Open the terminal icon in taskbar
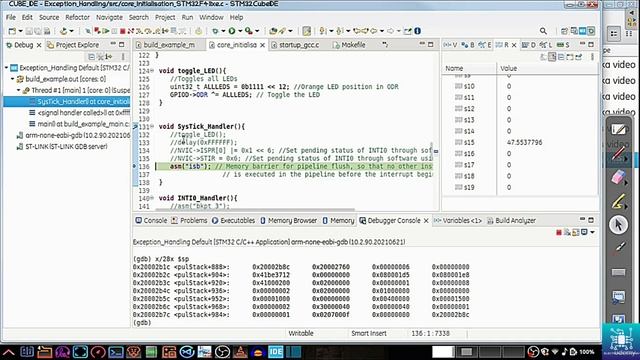The width and height of the screenshot is (640, 360). tap(116, 351)
